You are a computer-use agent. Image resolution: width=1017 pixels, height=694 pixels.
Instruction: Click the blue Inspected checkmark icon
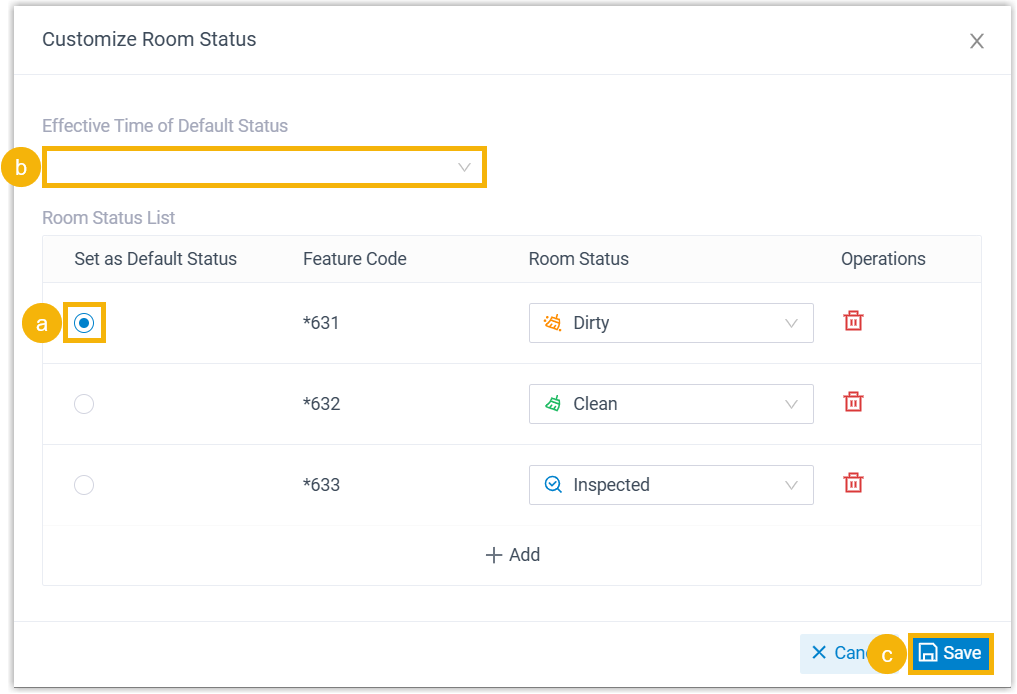point(552,485)
